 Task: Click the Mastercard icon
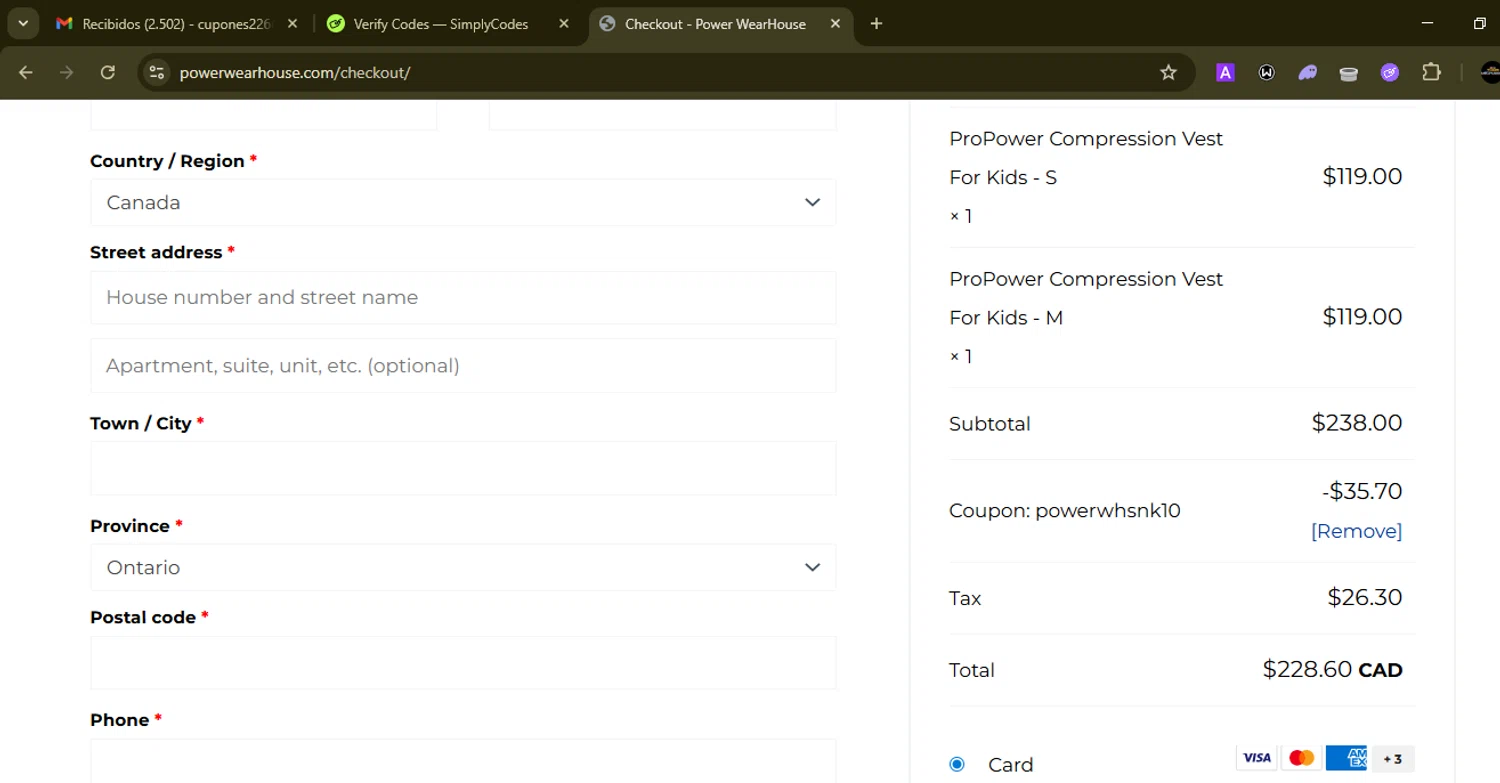1301,758
